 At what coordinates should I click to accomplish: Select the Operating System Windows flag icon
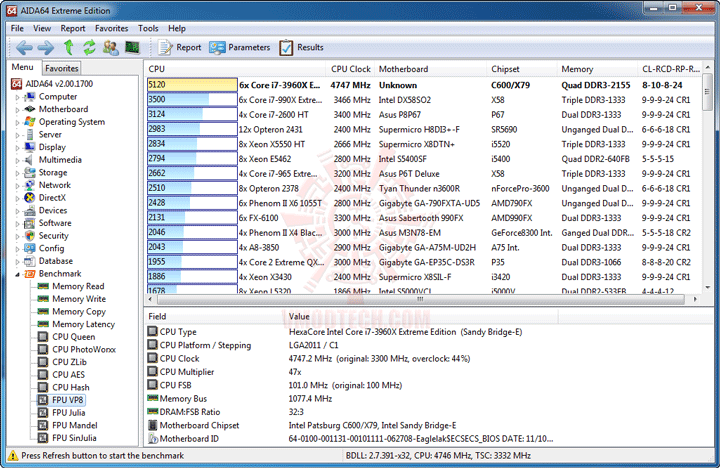[30, 122]
